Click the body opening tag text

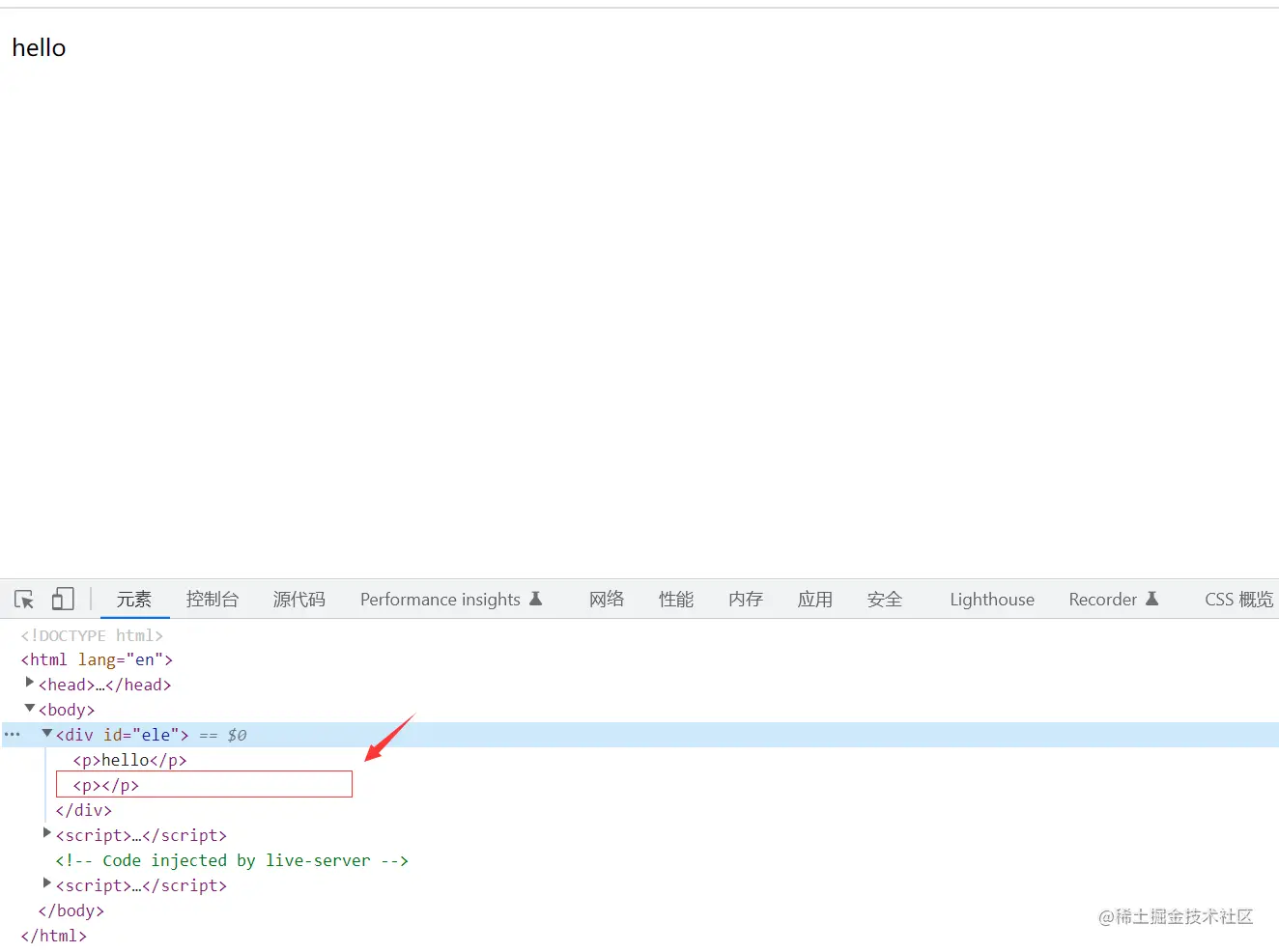click(67, 711)
